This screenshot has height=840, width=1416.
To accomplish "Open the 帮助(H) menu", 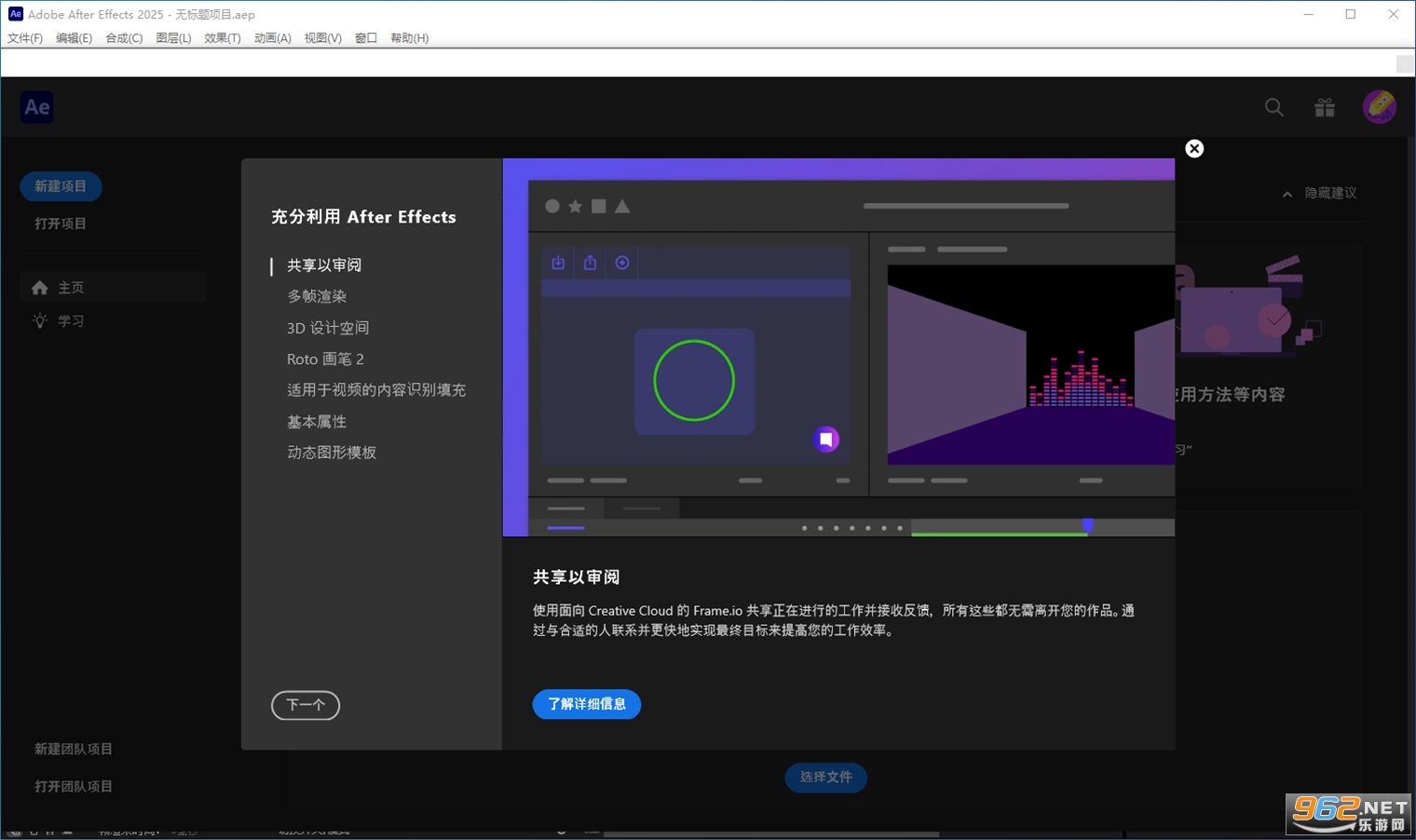I will [x=410, y=38].
